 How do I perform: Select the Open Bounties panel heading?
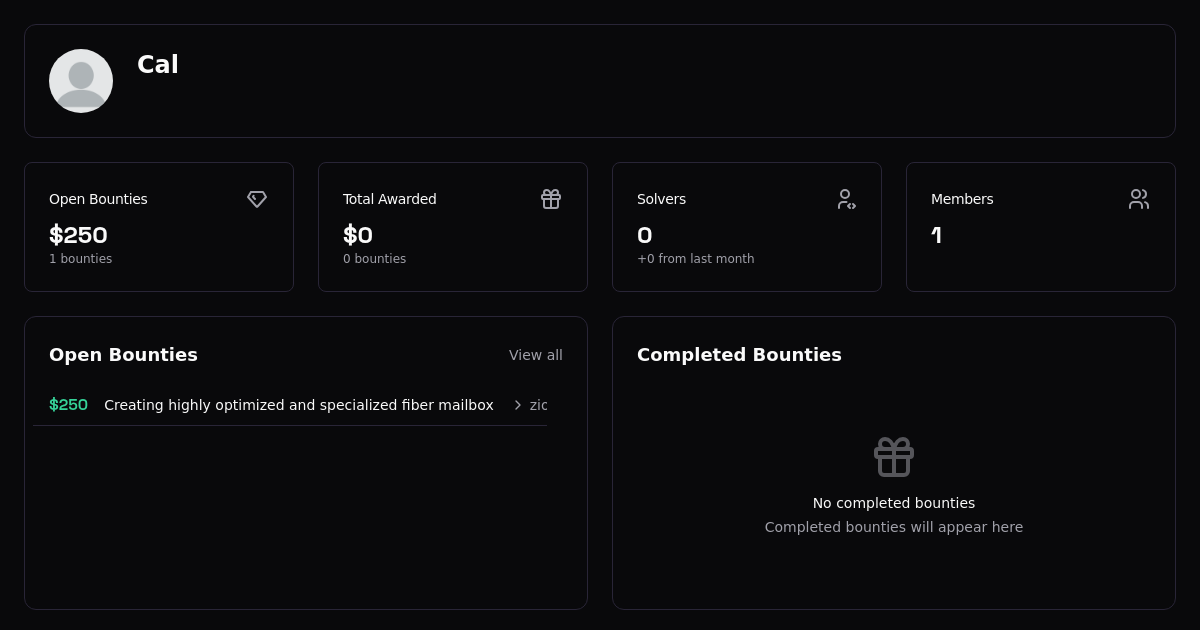(123, 355)
